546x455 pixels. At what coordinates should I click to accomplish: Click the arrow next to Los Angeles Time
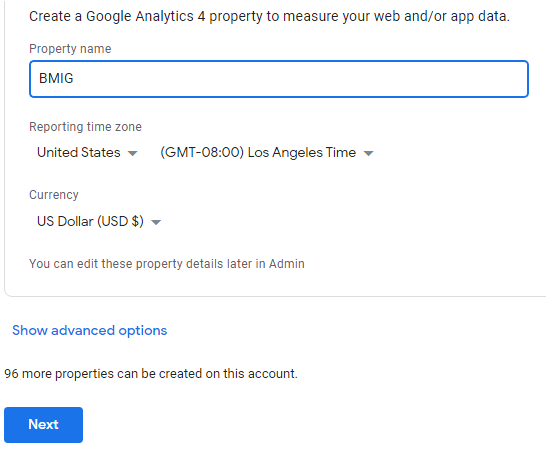368,153
